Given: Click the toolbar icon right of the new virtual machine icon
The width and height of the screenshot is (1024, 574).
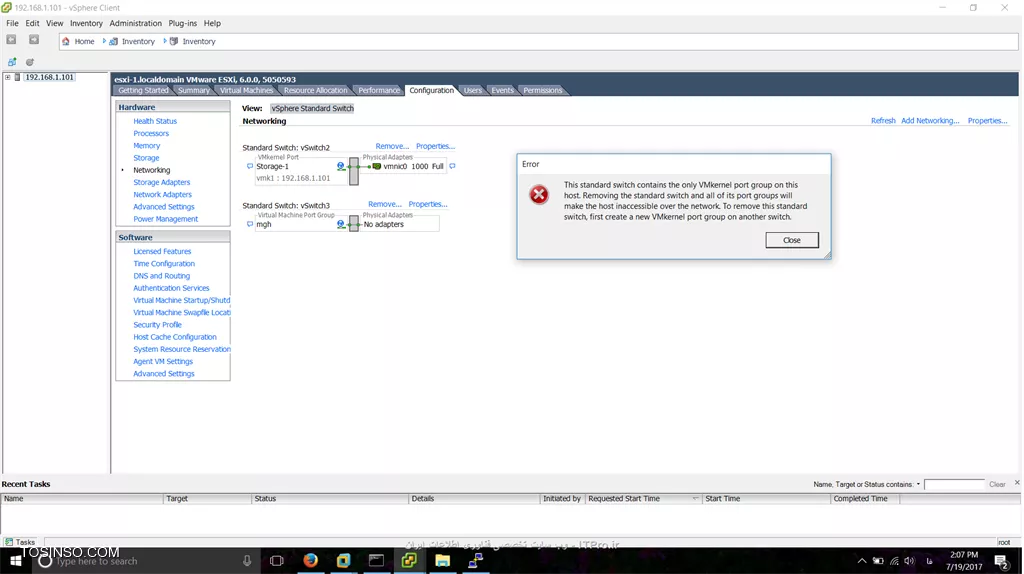Looking at the screenshot, I should 29,62.
